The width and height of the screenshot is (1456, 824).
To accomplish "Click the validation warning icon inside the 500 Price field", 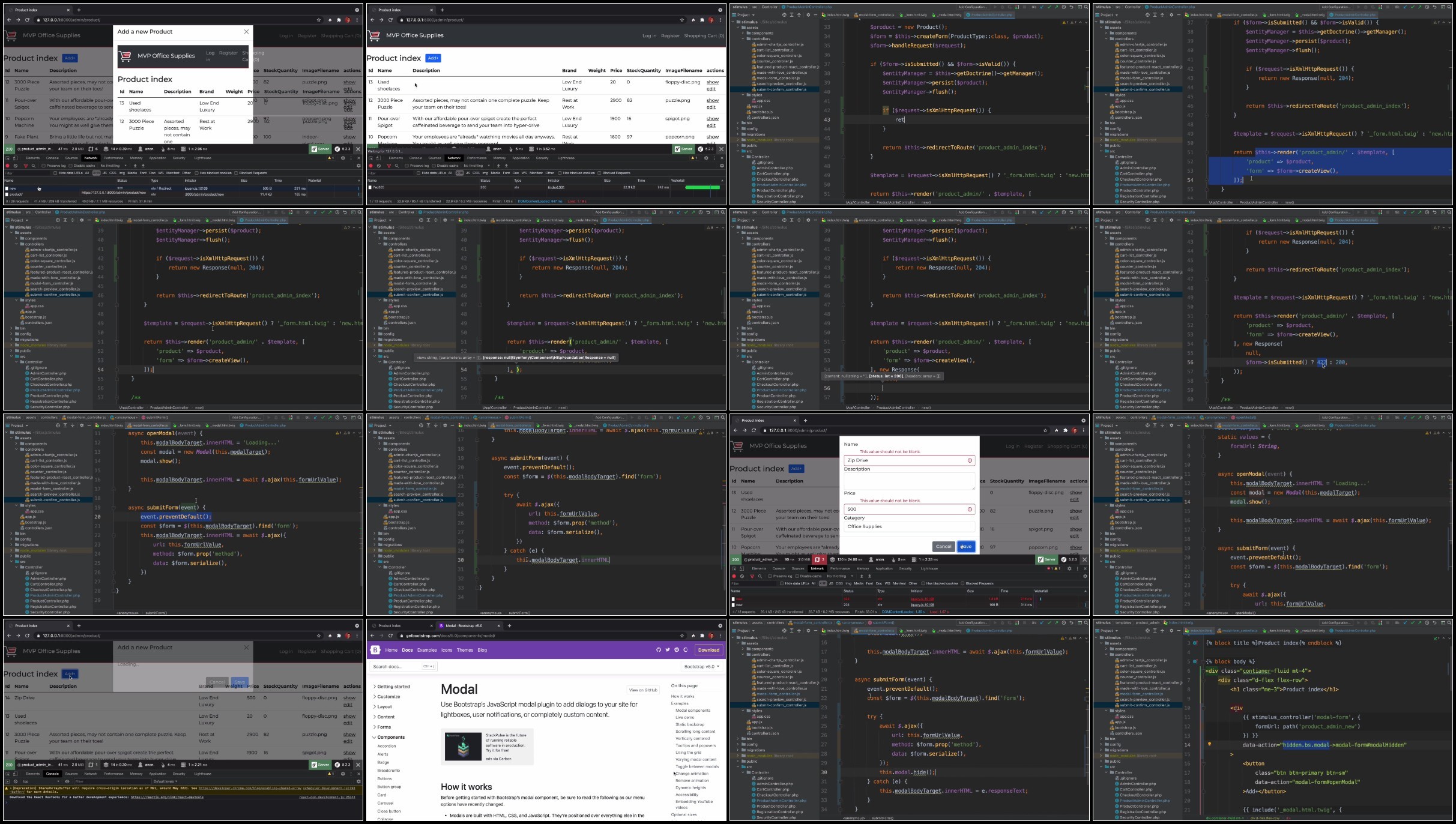I will coord(970,509).
